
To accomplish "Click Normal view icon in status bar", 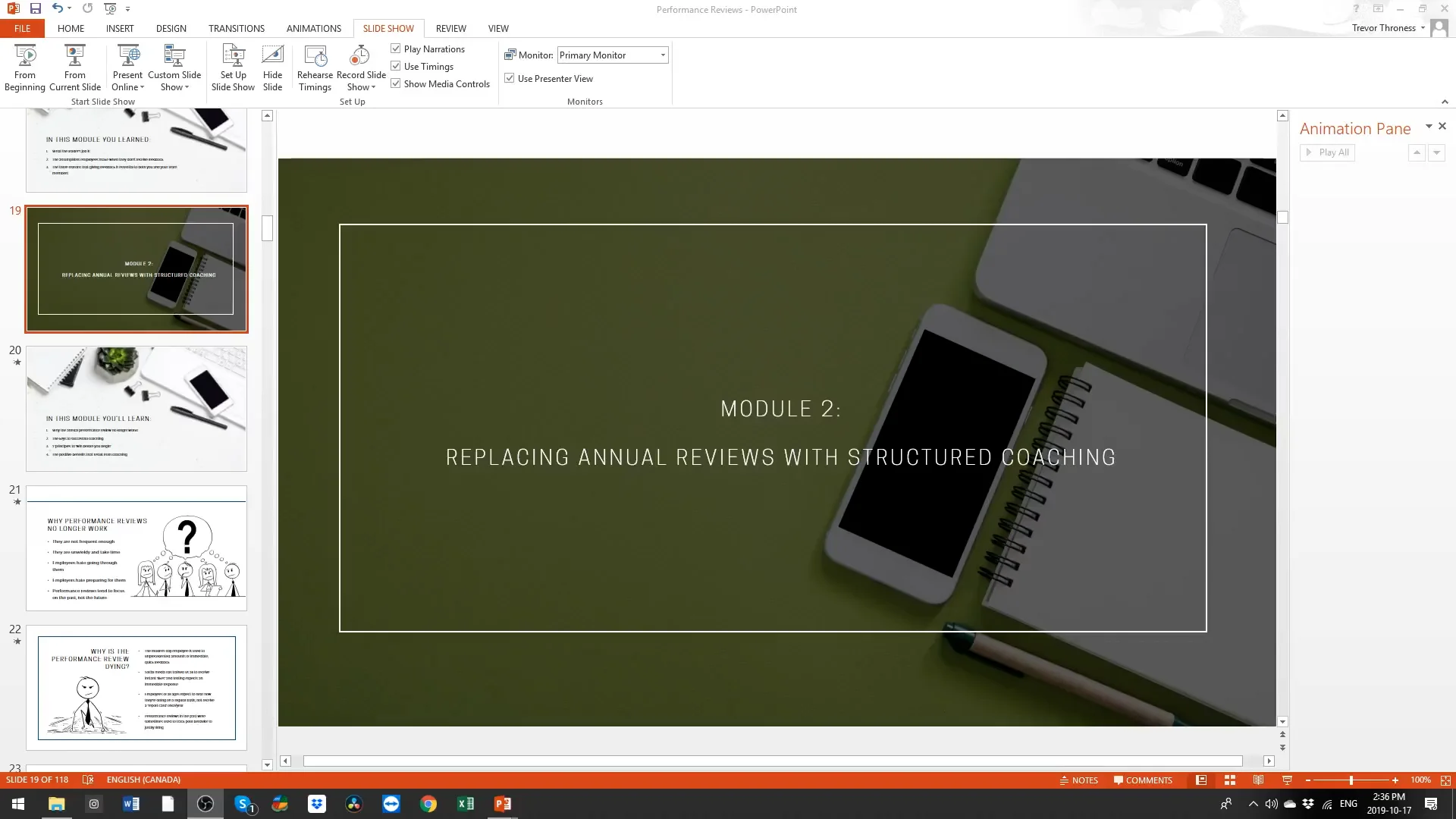I will [1201, 780].
